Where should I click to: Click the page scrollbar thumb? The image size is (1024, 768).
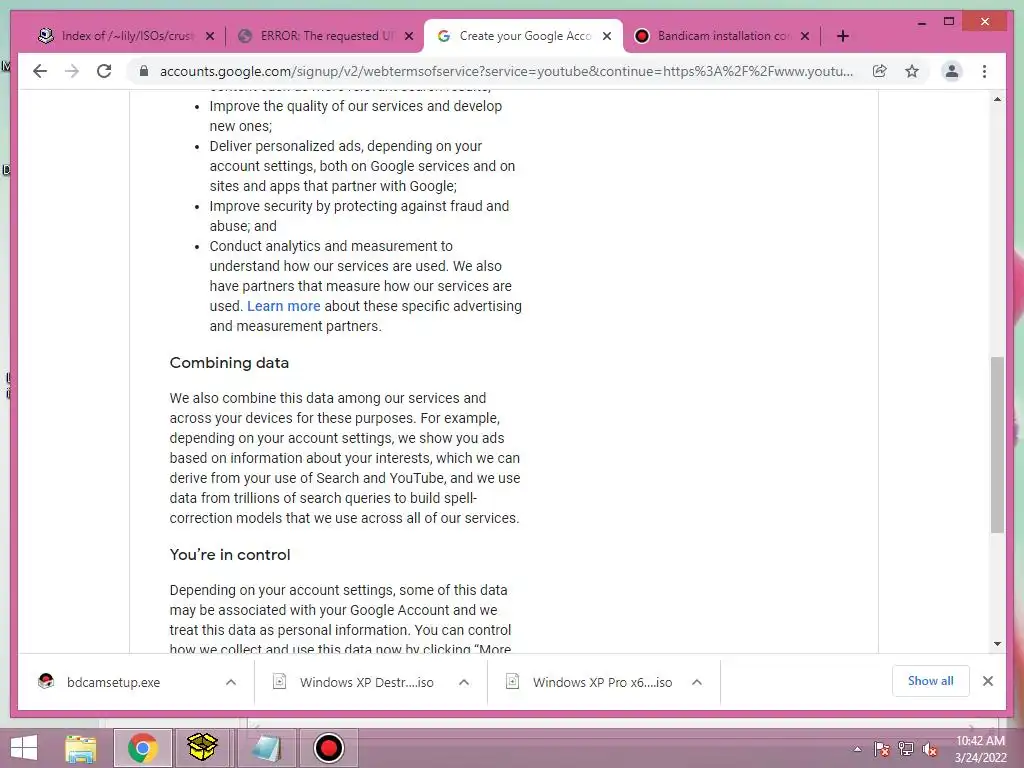pyautogui.click(x=997, y=445)
